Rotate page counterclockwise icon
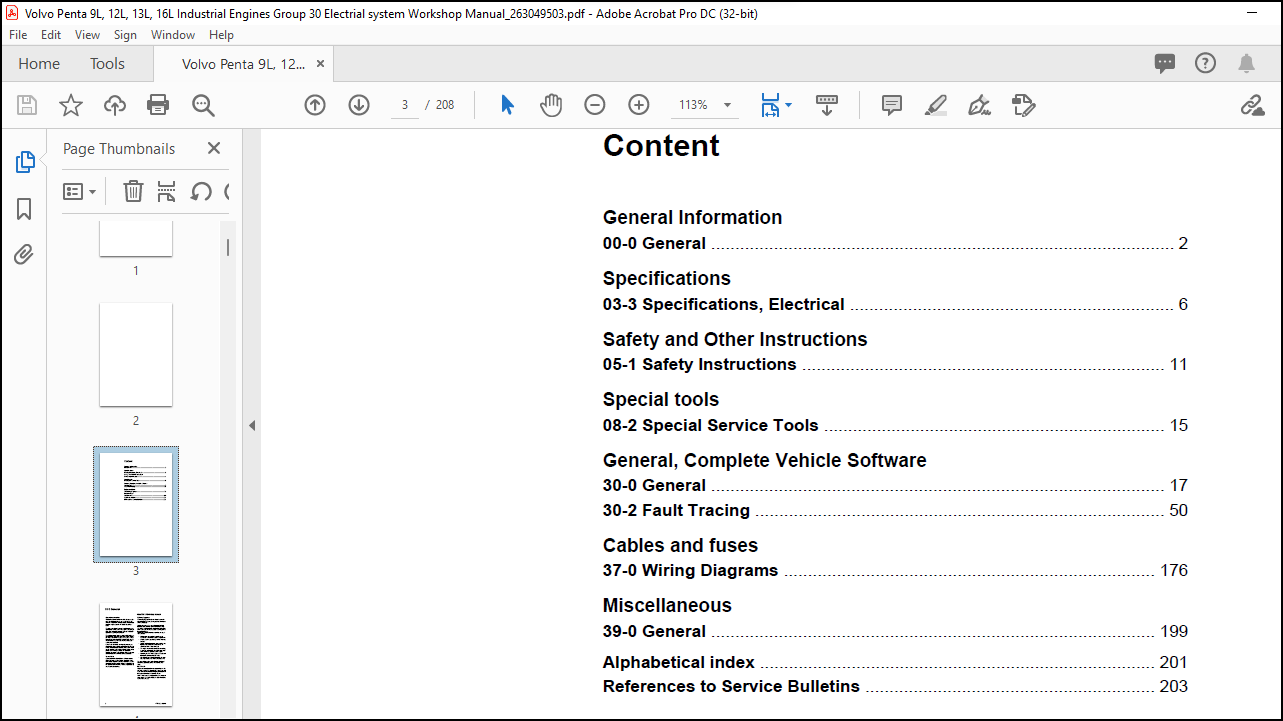This screenshot has height=721, width=1283. pyautogui.click(x=201, y=191)
